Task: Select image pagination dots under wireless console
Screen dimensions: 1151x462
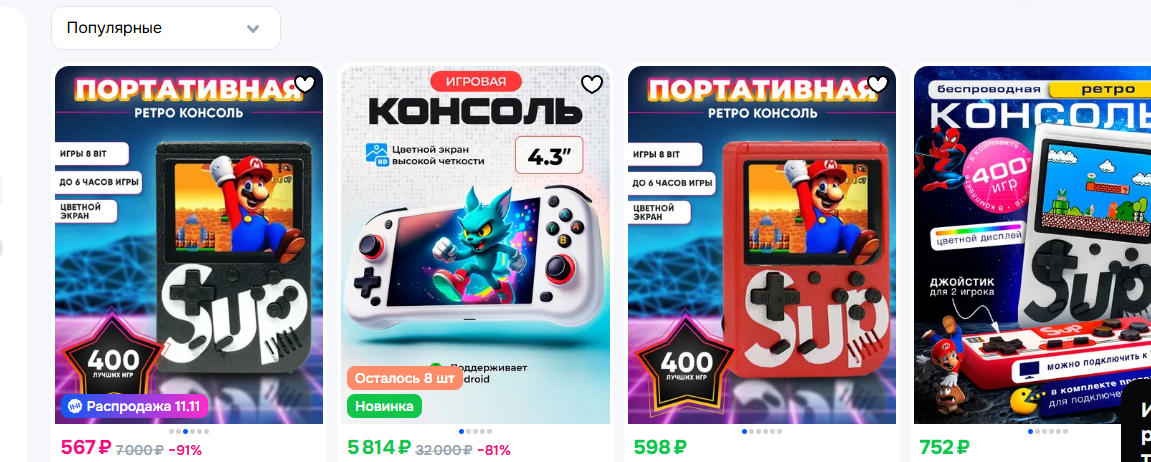Action: [x=1047, y=431]
